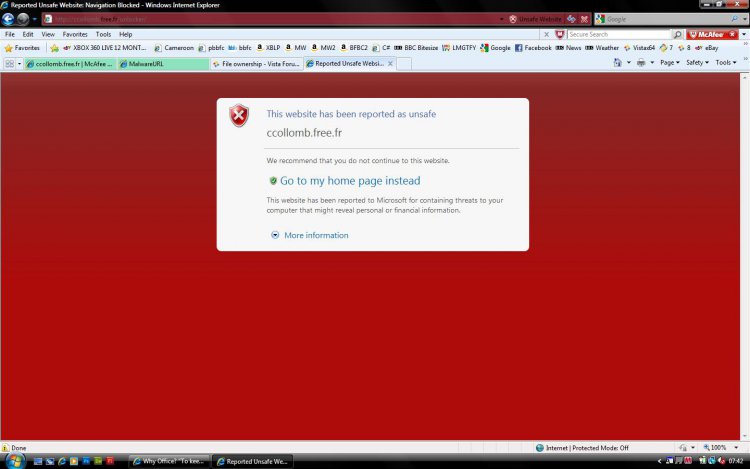The height and width of the screenshot is (469, 750).
Task: Click the Google search magnifier button
Action: [734, 19]
